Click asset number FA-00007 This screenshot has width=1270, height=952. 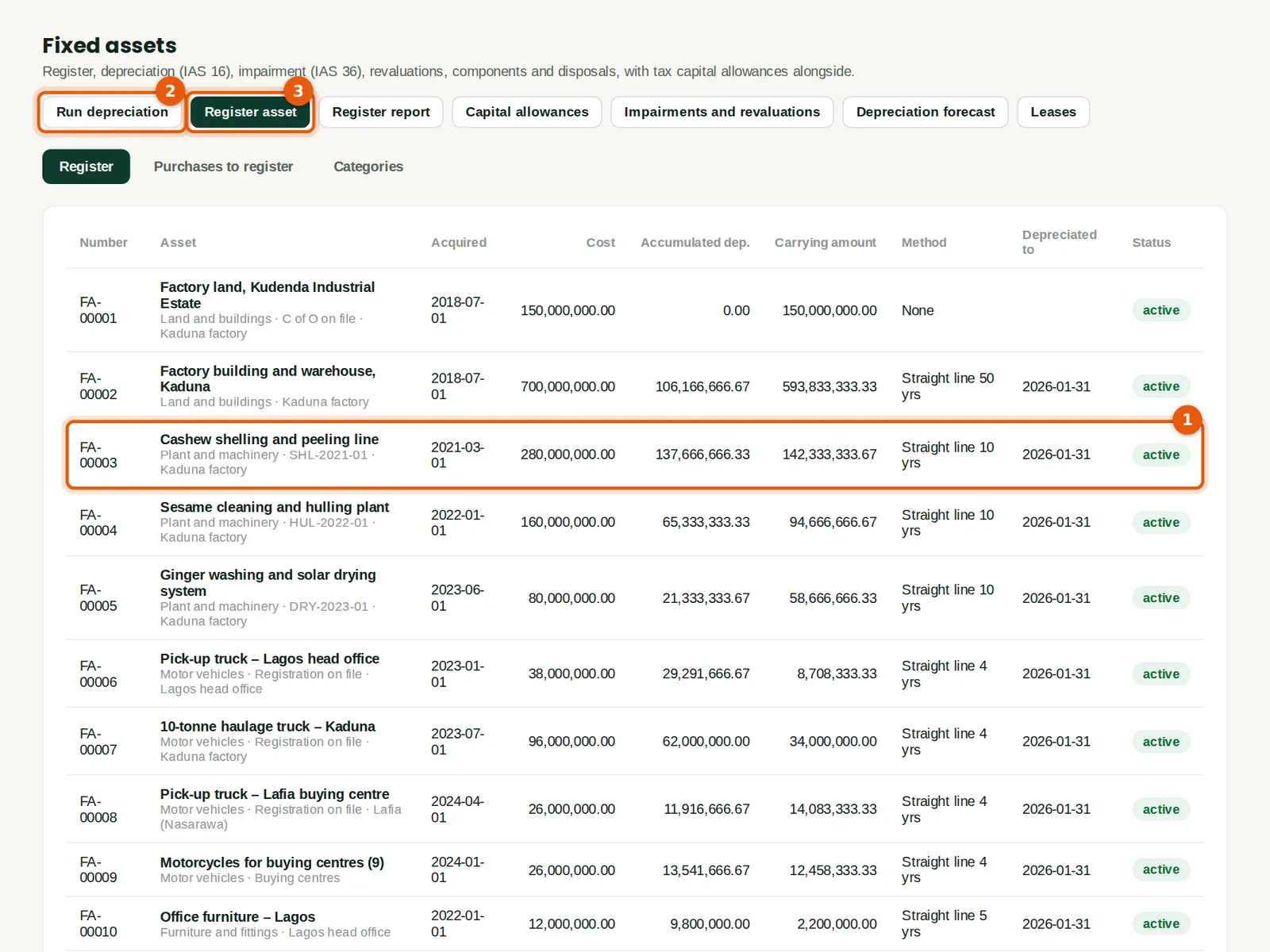(x=98, y=741)
